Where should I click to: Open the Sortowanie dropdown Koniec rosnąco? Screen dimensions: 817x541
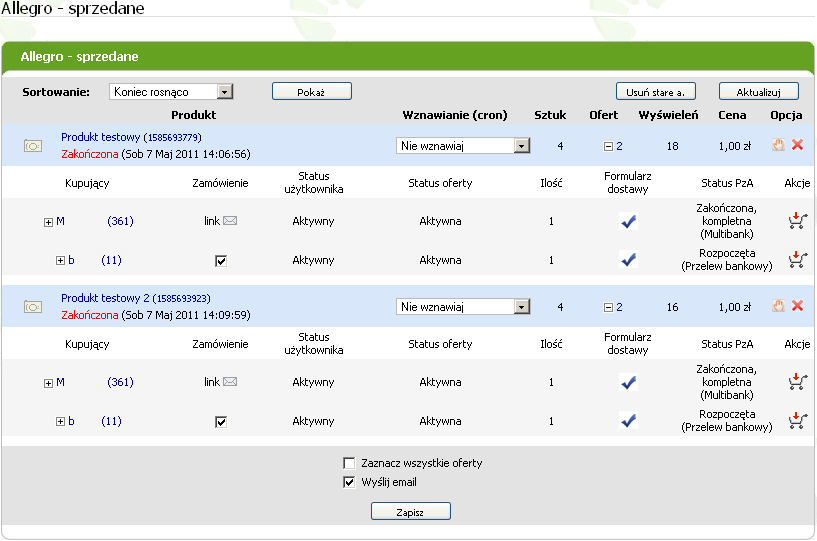(171, 92)
